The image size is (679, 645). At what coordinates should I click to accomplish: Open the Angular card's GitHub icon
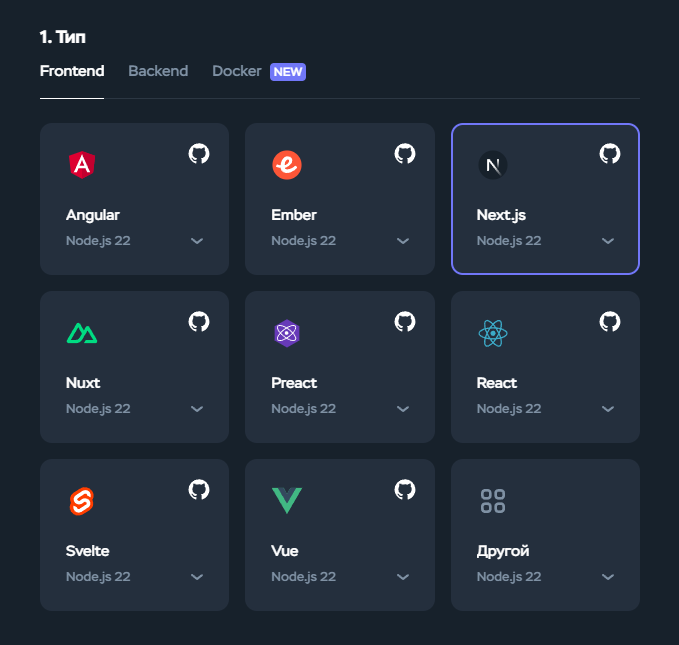(x=199, y=154)
